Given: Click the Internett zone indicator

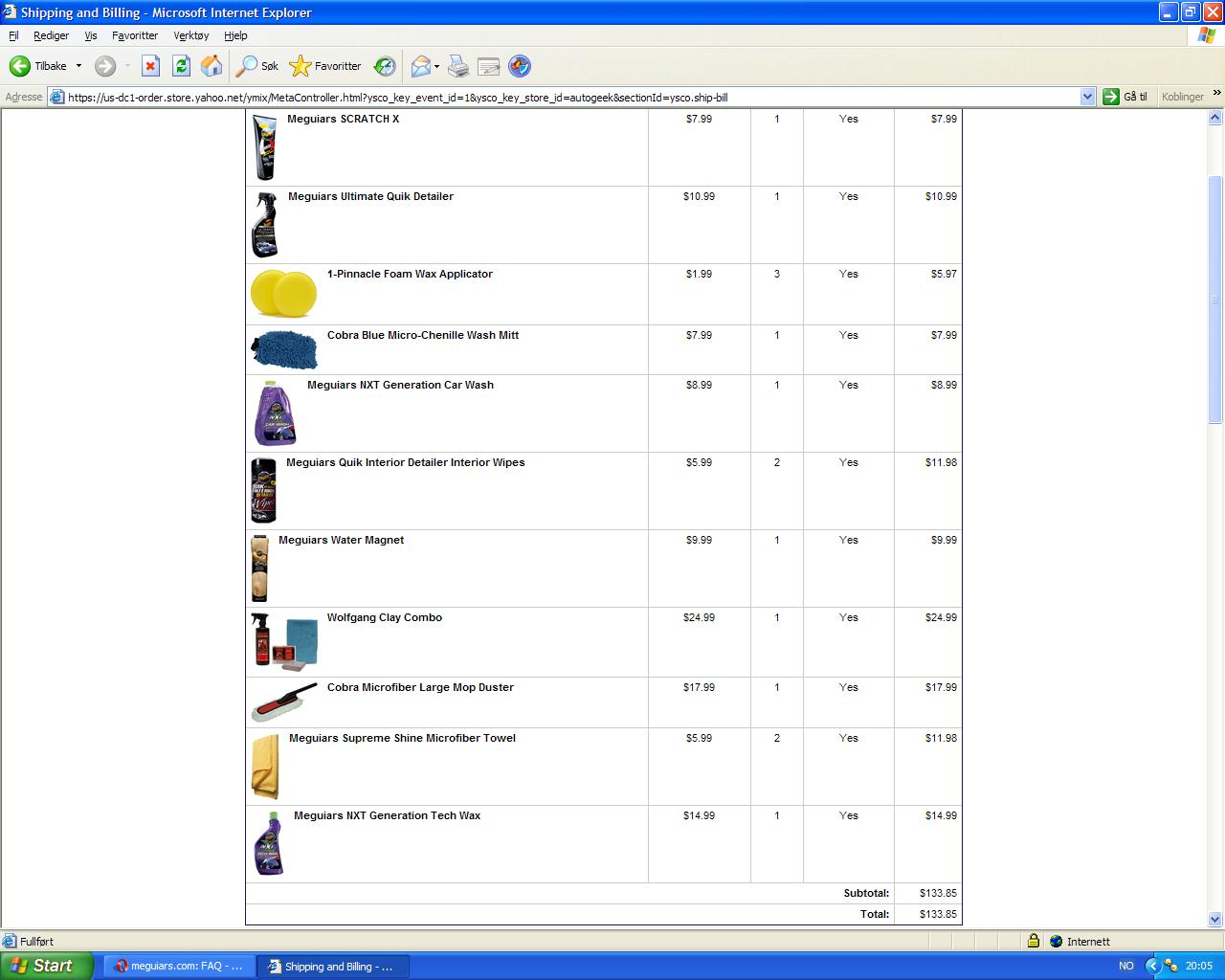Looking at the screenshot, I should point(1080,941).
